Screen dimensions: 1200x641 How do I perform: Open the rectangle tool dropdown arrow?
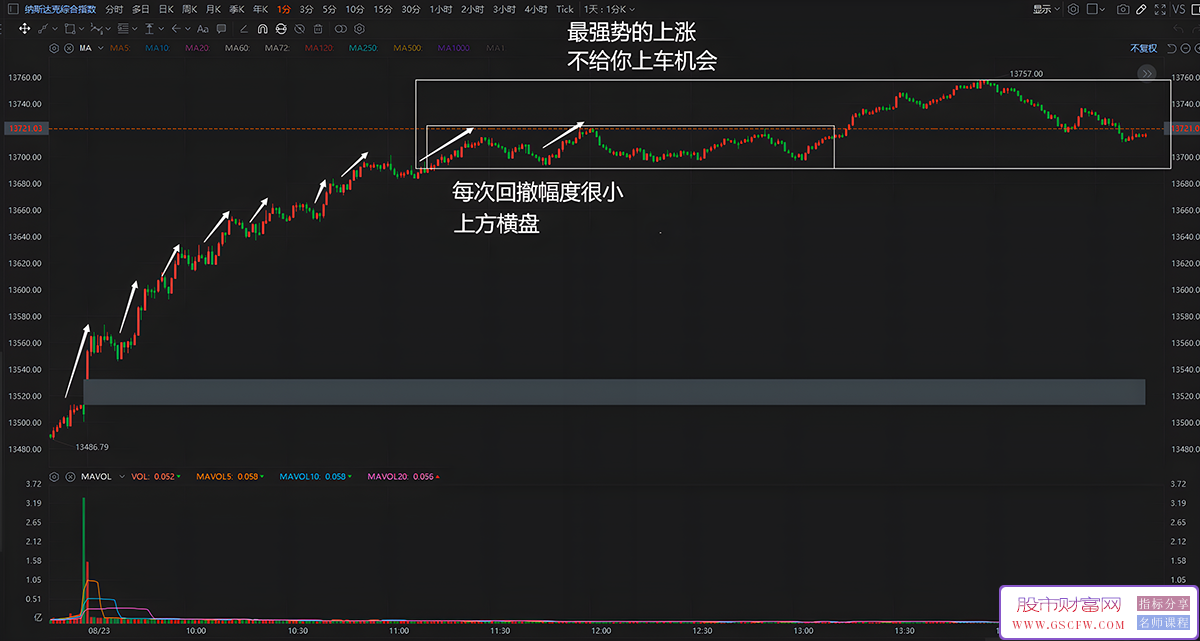click(82, 29)
